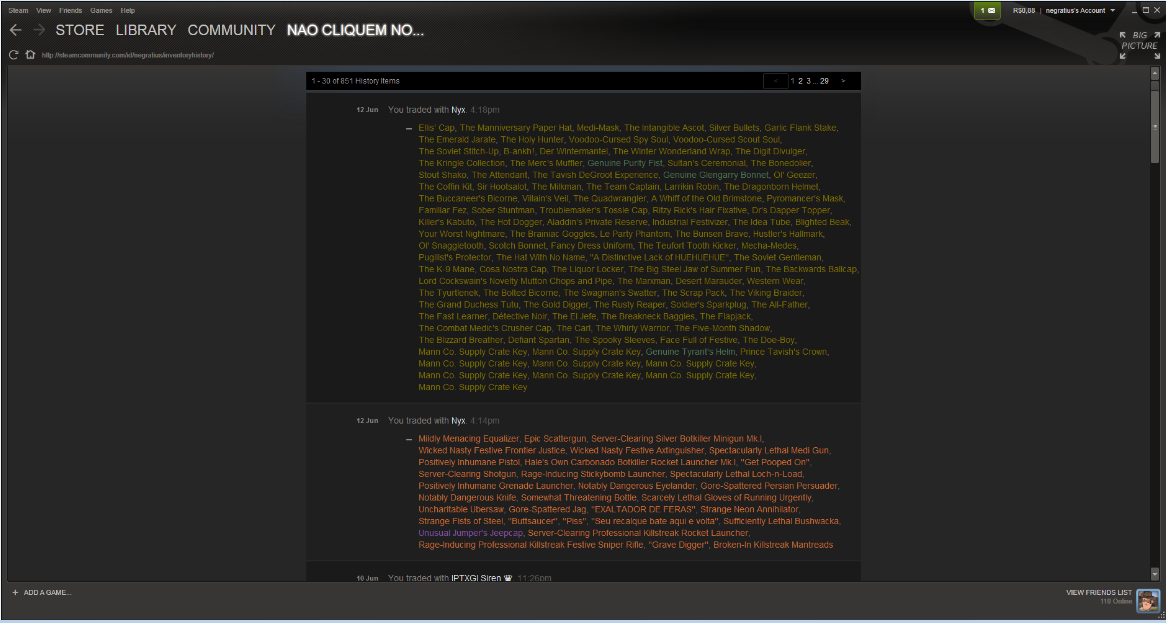Open the home page via house icon
The width and height of the screenshot is (1166, 623).
point(30,55)
